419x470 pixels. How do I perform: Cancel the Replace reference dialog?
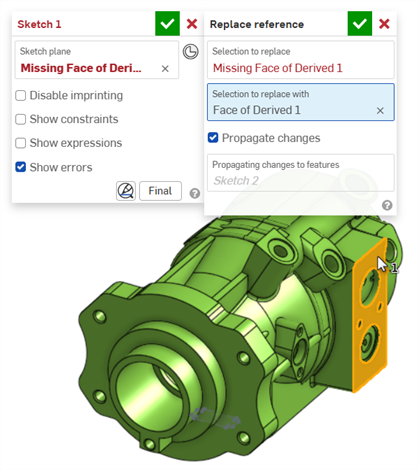(384, 24)
